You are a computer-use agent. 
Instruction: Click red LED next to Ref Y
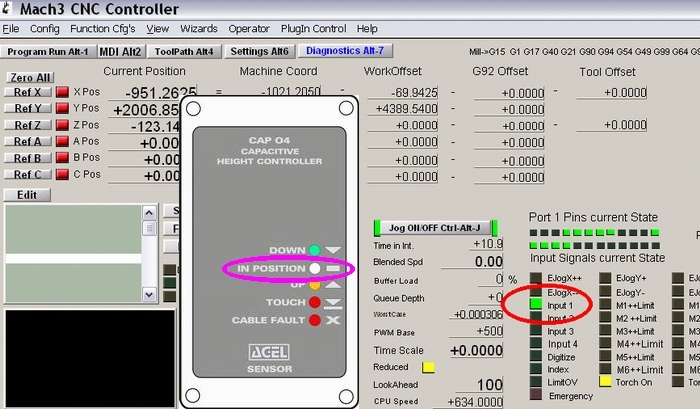tap(62, 109)
